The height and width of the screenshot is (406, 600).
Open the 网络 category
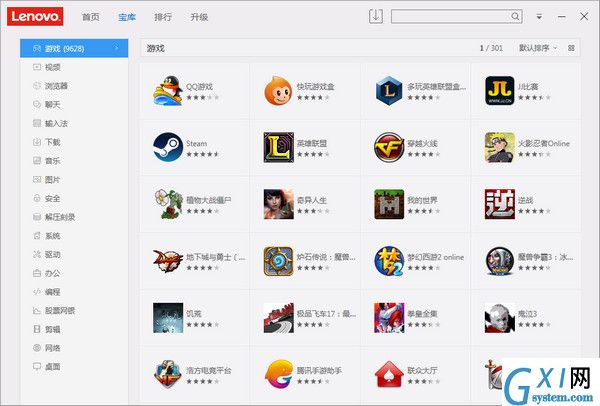coord(74,348)
